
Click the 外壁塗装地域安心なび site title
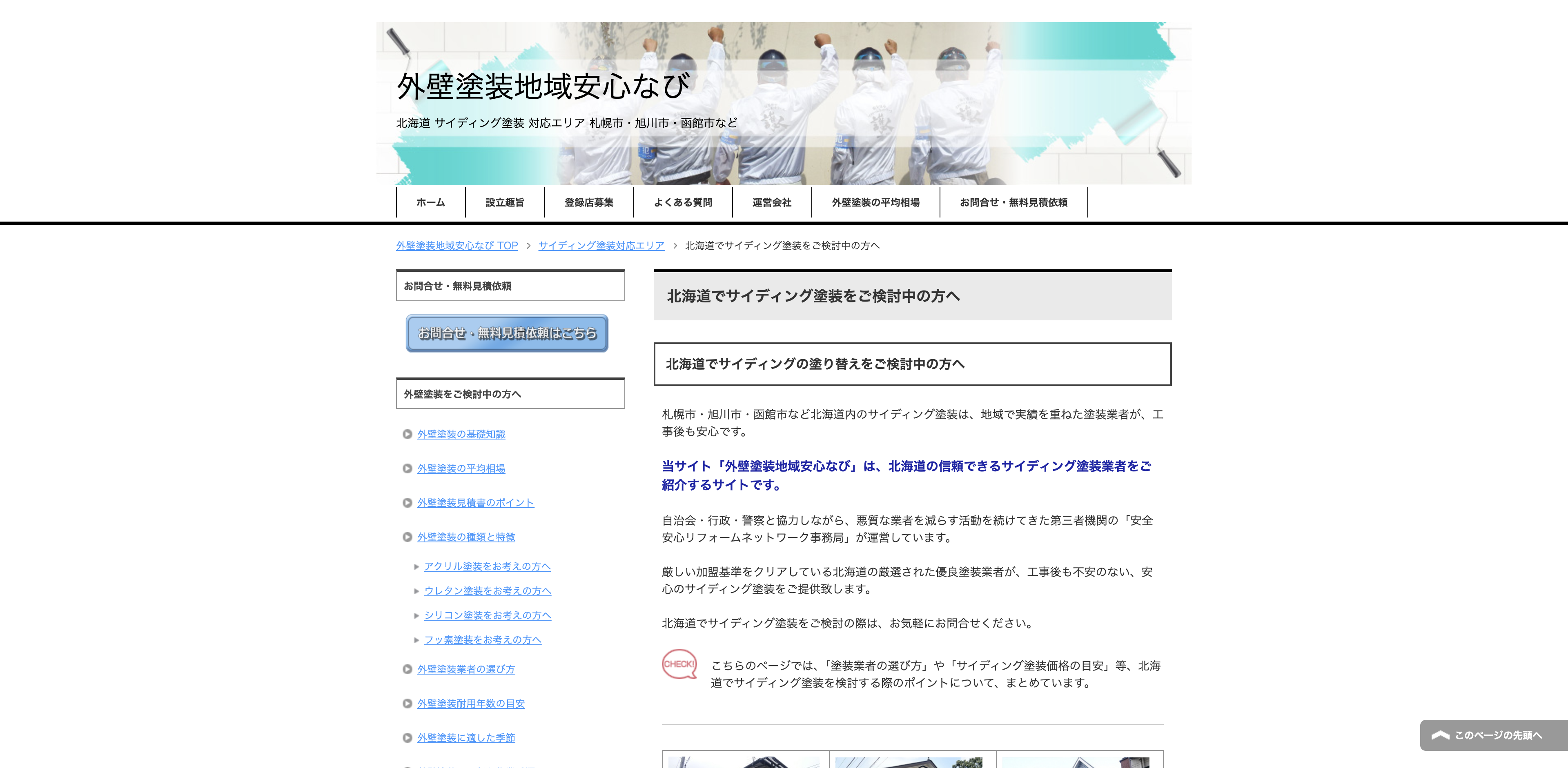tap(543, 86)
